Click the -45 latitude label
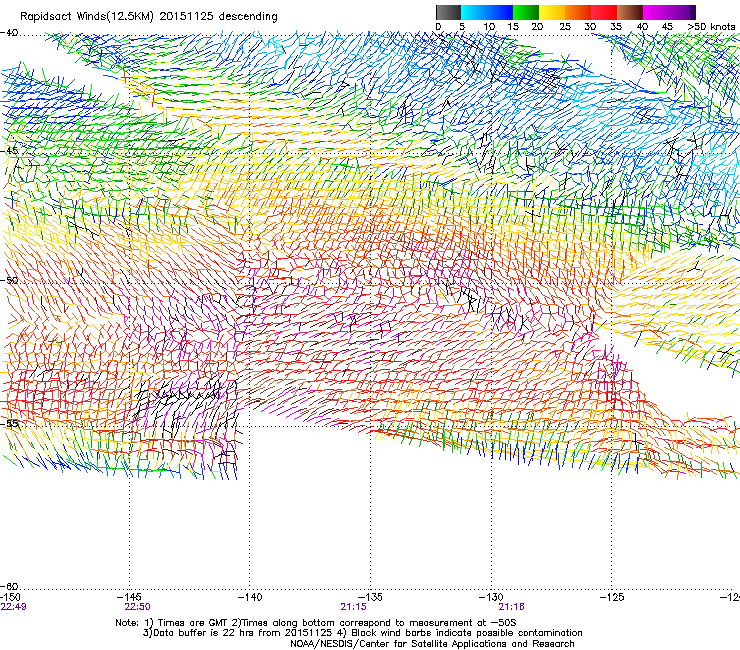 point(9,151)
